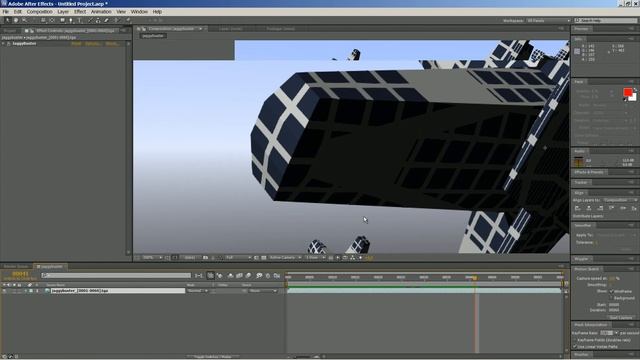
Task: Click Options in Effect Controls
Action: click(x=92, y=43)
